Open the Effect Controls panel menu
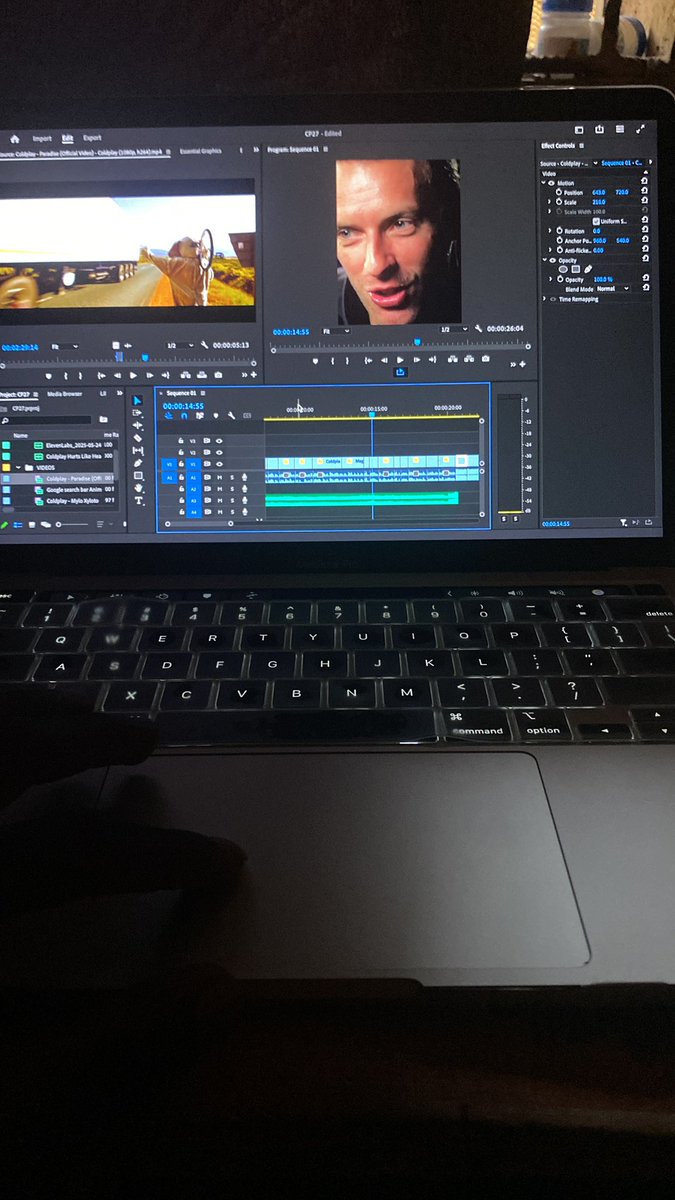This screenshot has height=1200, width=675. [582, 146]
